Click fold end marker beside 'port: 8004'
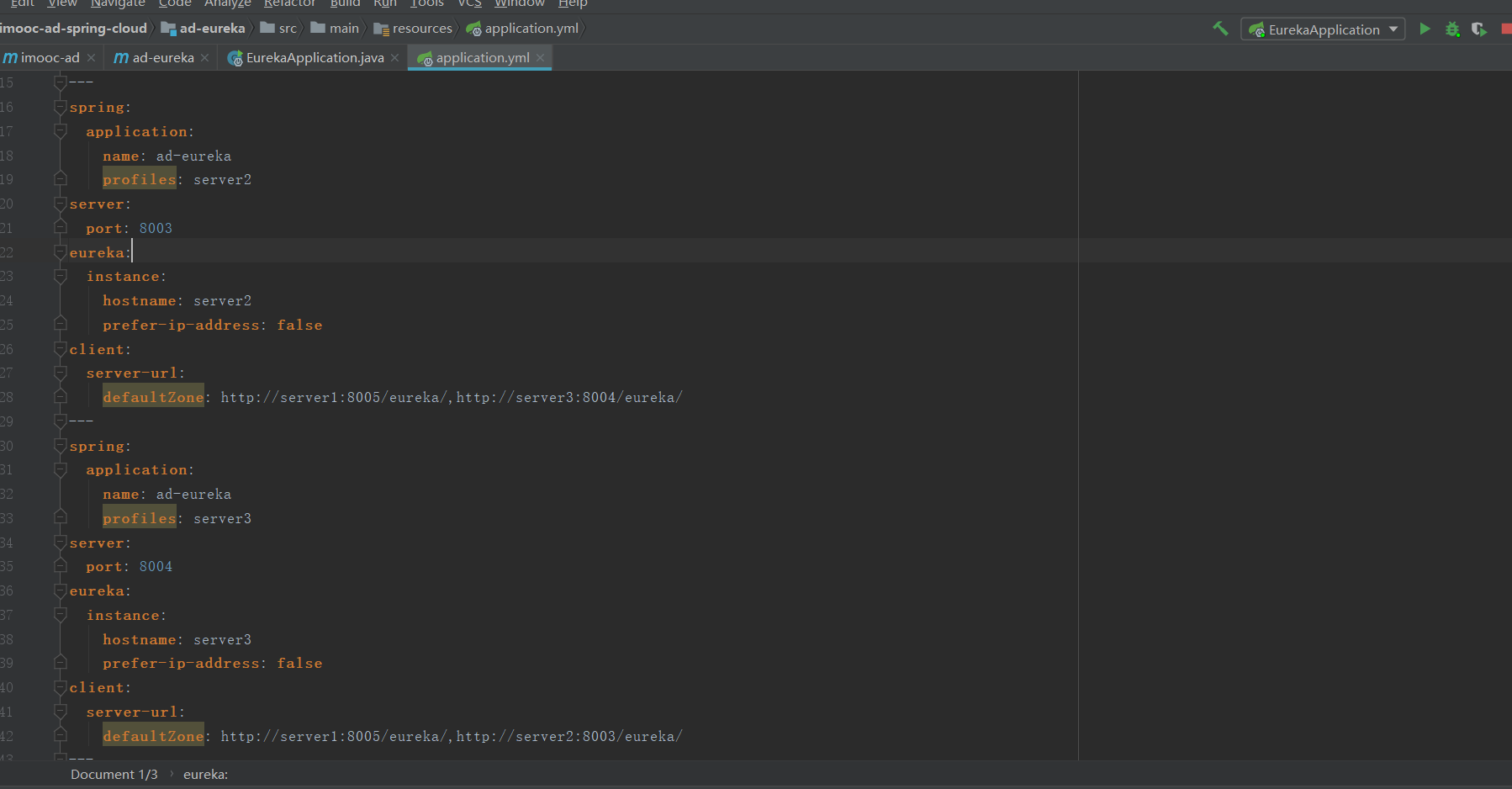The width and height of the screenshot is (1512, 789). tap(61, 567)
